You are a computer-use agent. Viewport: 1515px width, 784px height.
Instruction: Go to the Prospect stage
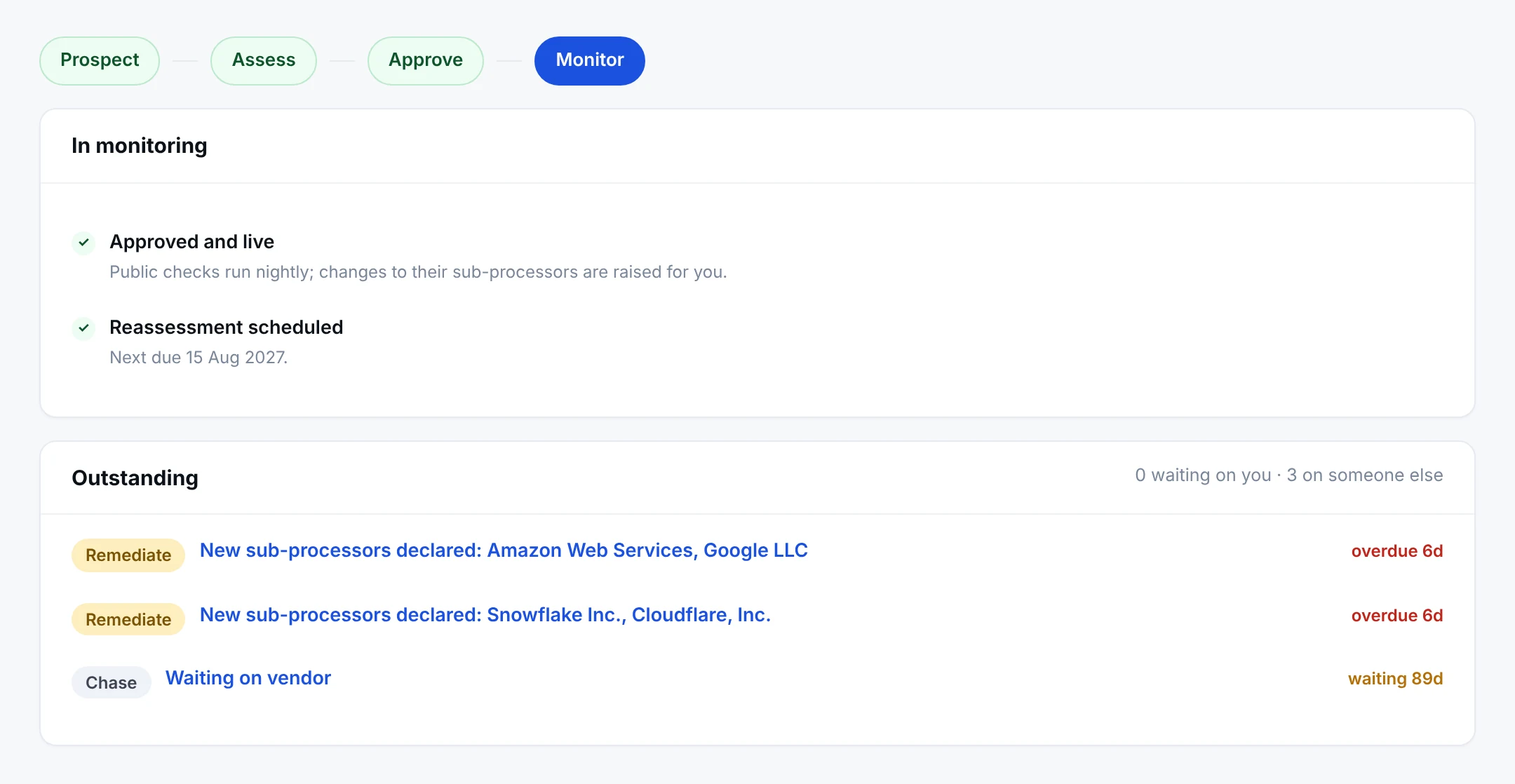coord(100,61)
